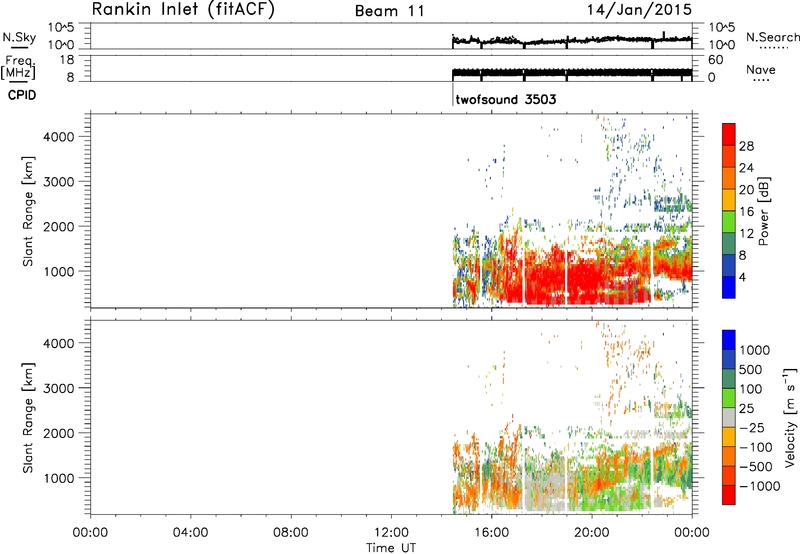
Task: Click the power panel 'Slant Range [km]' label
Action: [x=28, y=211]
